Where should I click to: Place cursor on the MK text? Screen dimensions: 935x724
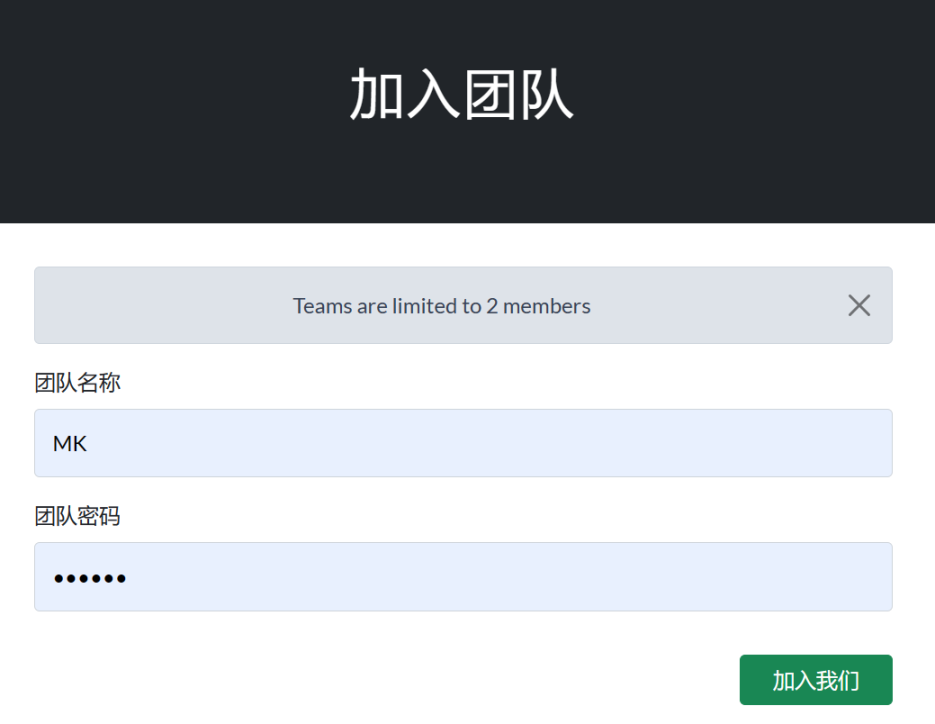[x=70, y=443]
